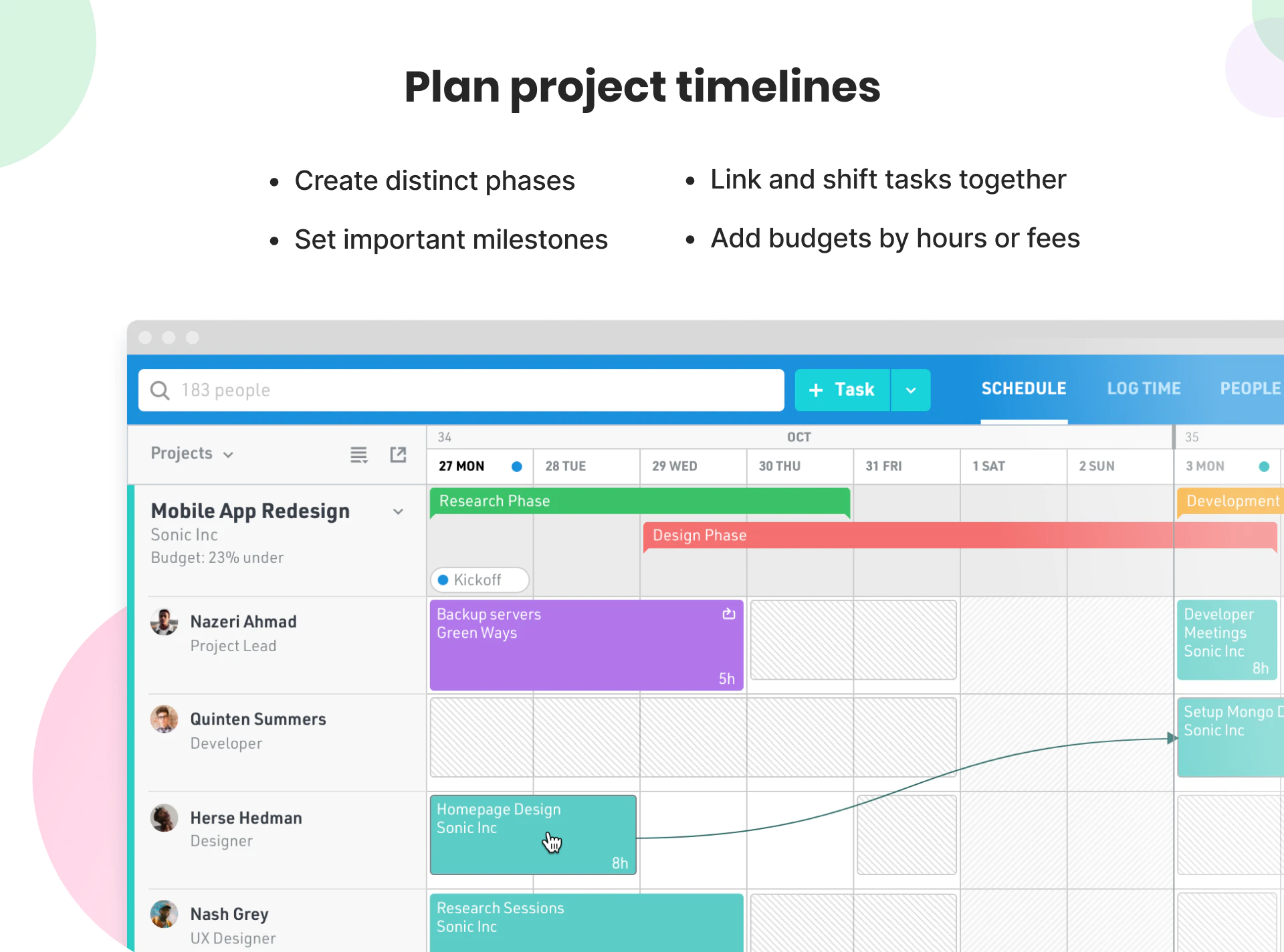Select the green Research Phase bar
The image size is (1284, 952).
[x=640, y=501]
